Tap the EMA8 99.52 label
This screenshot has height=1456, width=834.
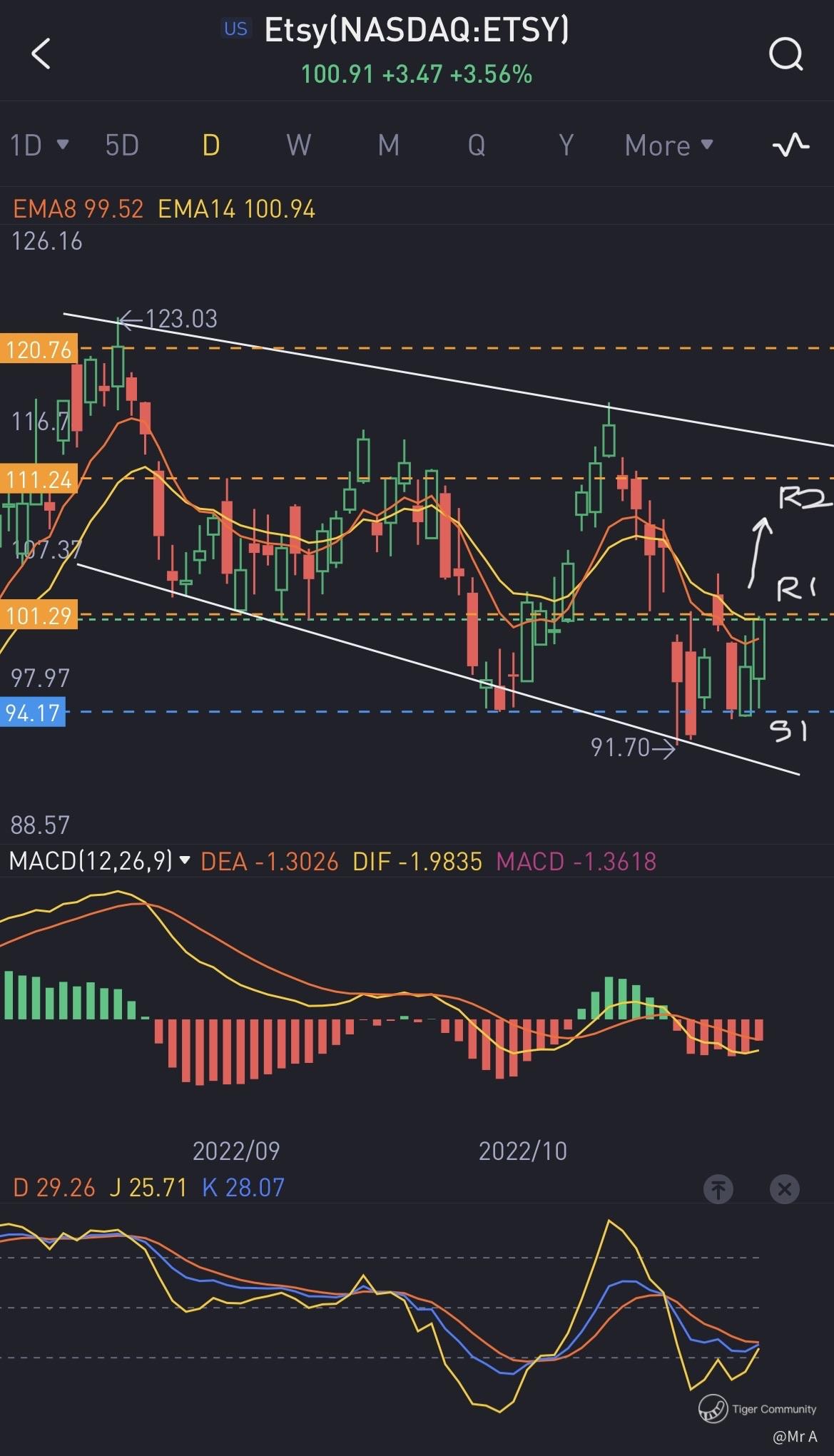[78, 209]
